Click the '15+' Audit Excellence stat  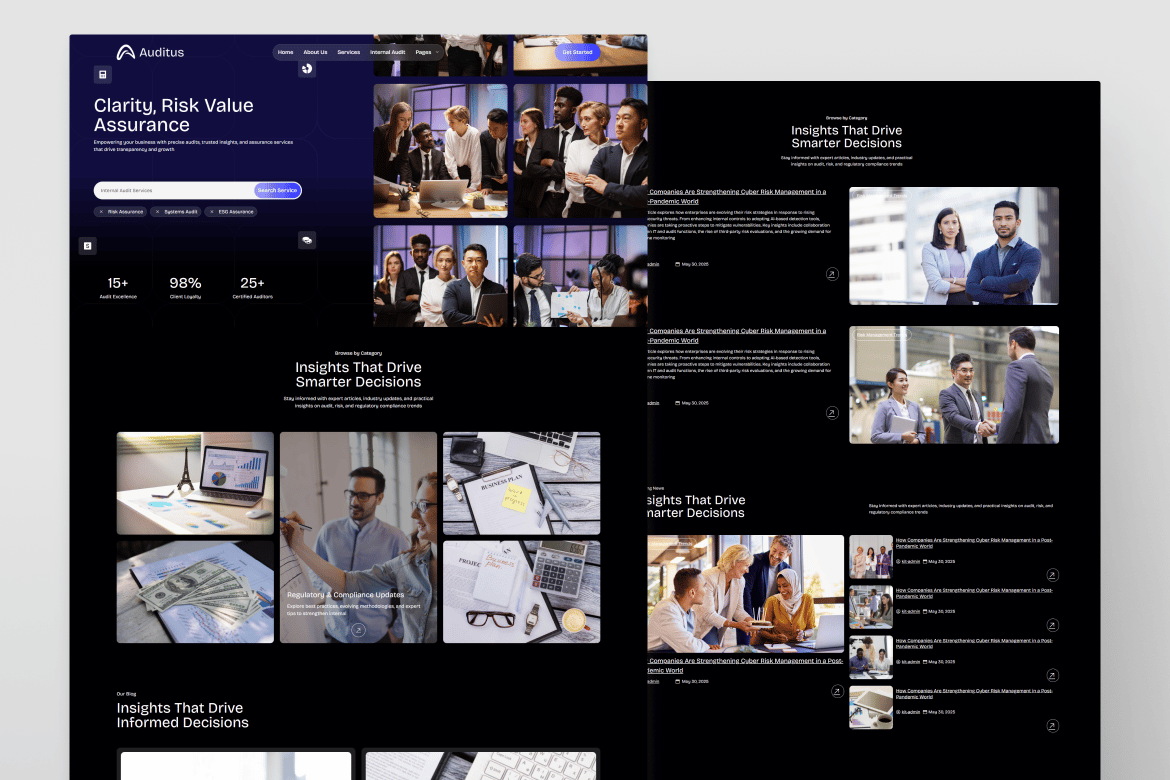pyautogui.click(x=118, y=287)
